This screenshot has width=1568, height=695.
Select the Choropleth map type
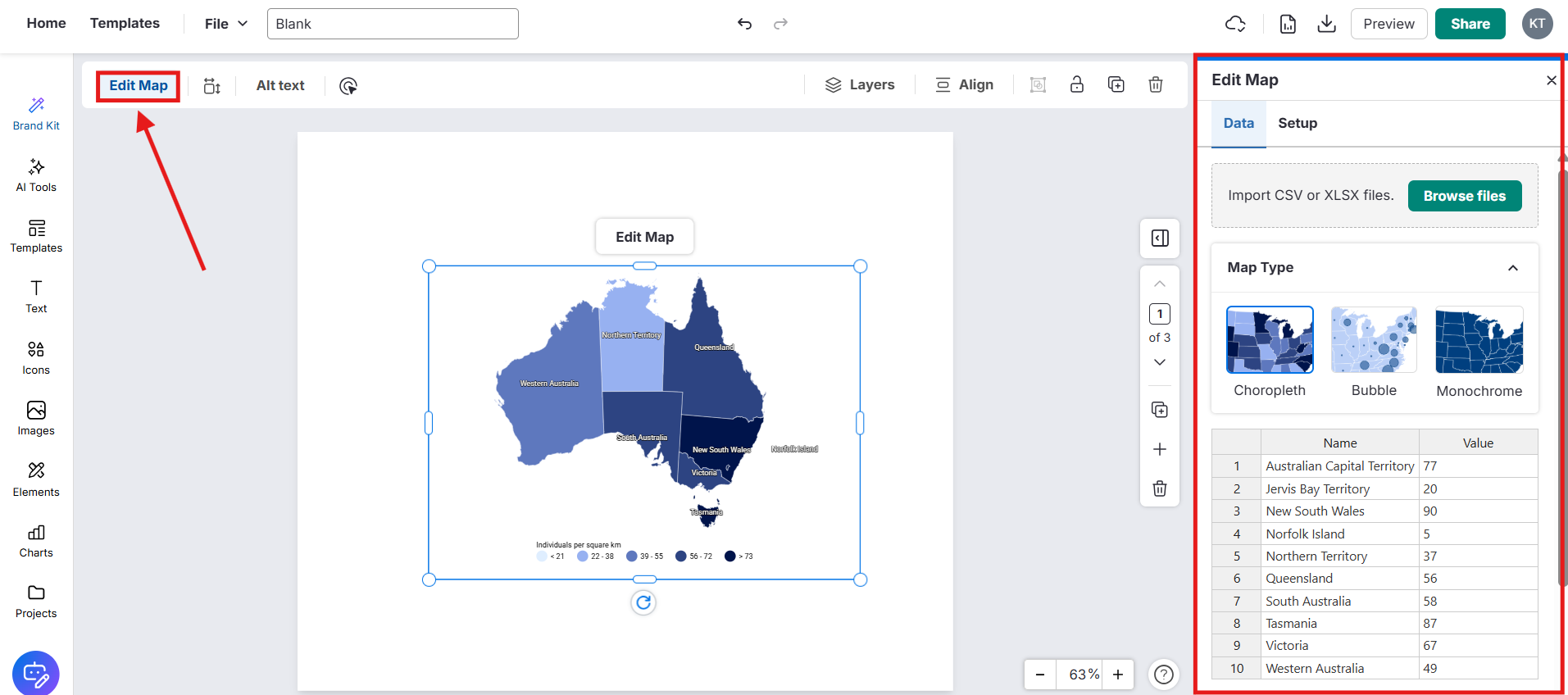(1270, 340)
